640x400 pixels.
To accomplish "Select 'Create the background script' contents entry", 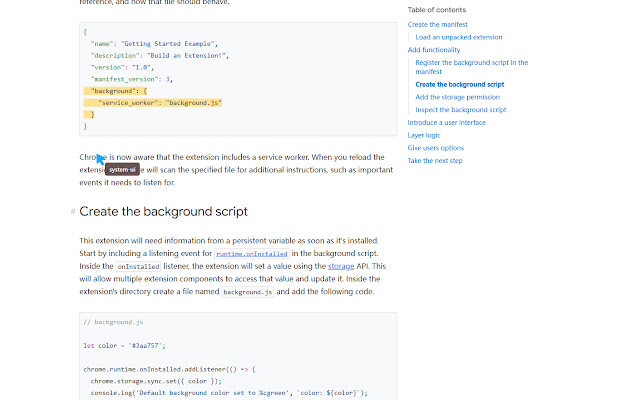I will click(460, 84).
